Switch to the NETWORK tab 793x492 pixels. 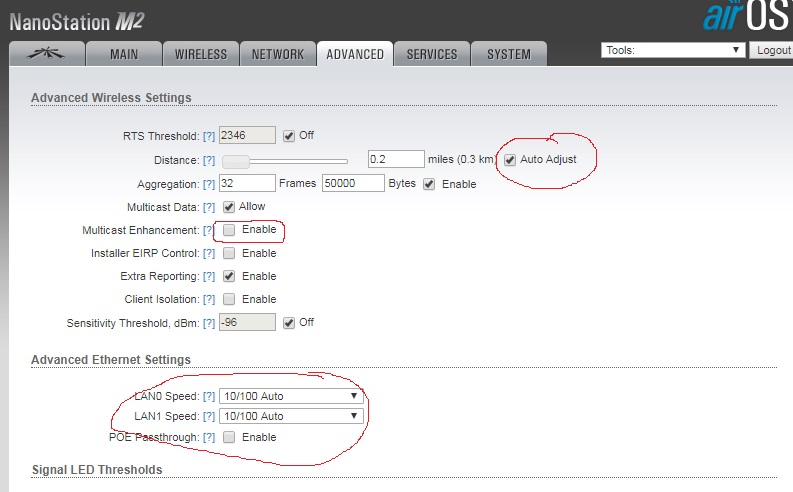pyautogui.click(x=278, y=54)
